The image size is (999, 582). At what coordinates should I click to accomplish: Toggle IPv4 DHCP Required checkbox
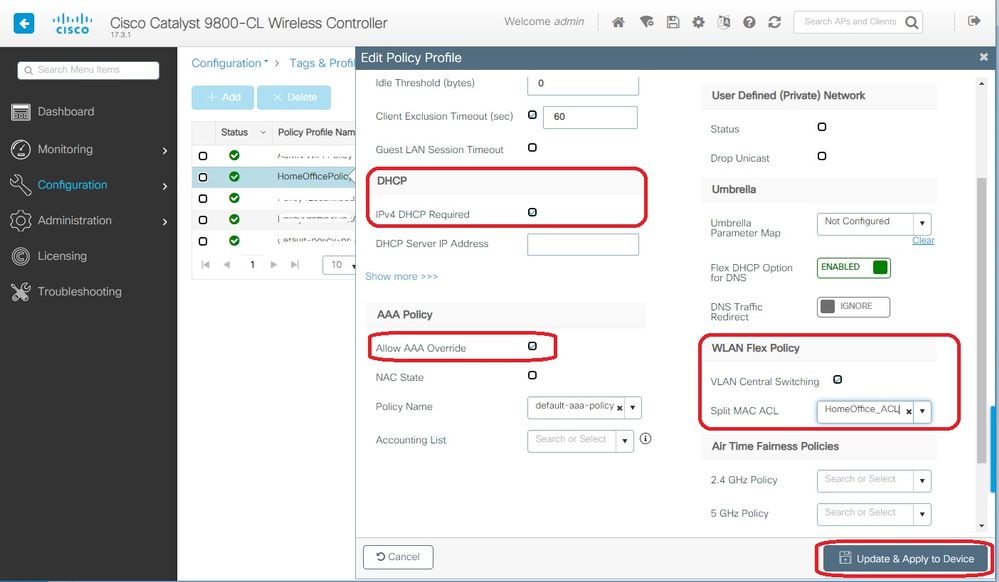(x=532, y=212)
